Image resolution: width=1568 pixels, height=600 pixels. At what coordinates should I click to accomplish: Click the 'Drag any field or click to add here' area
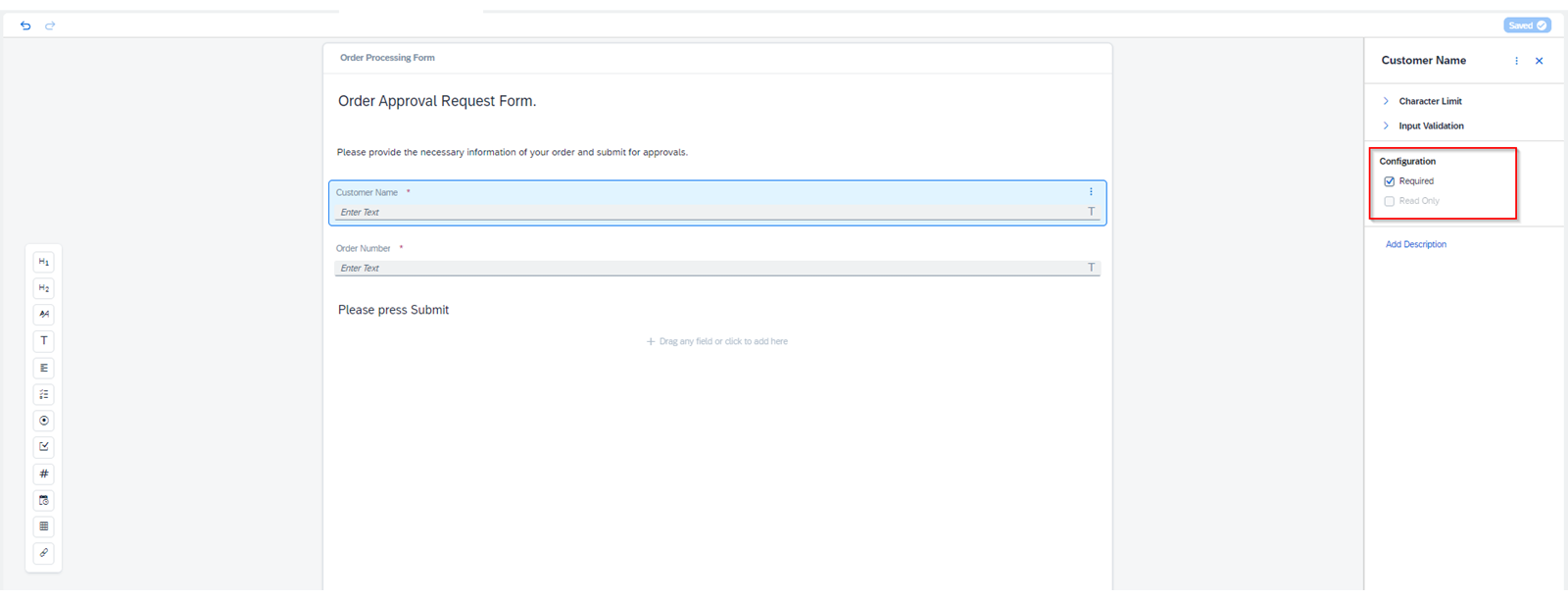(717, 341)
